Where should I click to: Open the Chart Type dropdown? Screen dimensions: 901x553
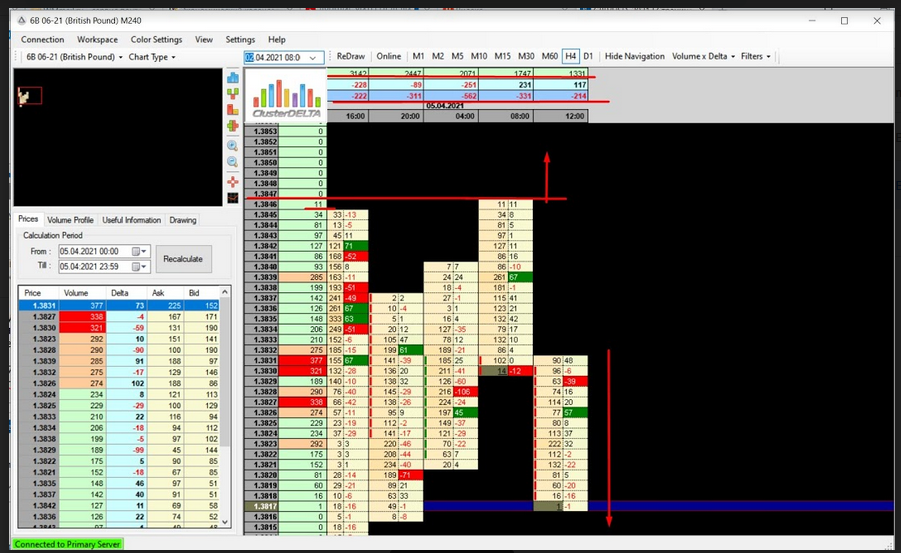point(152,57)
